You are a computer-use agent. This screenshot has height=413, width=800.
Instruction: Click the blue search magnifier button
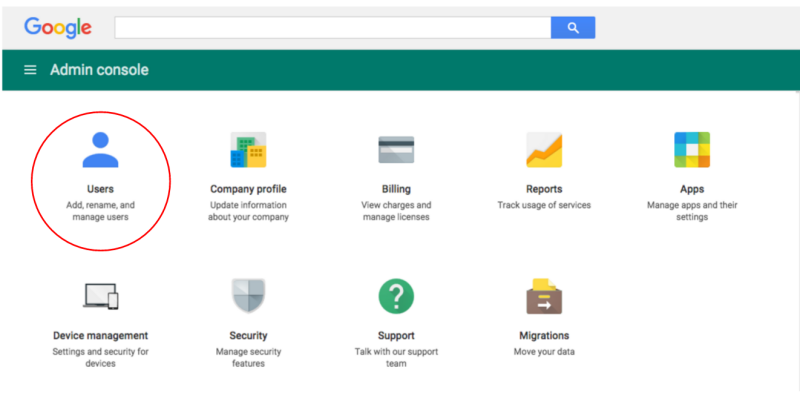click(x=573, y=28)
